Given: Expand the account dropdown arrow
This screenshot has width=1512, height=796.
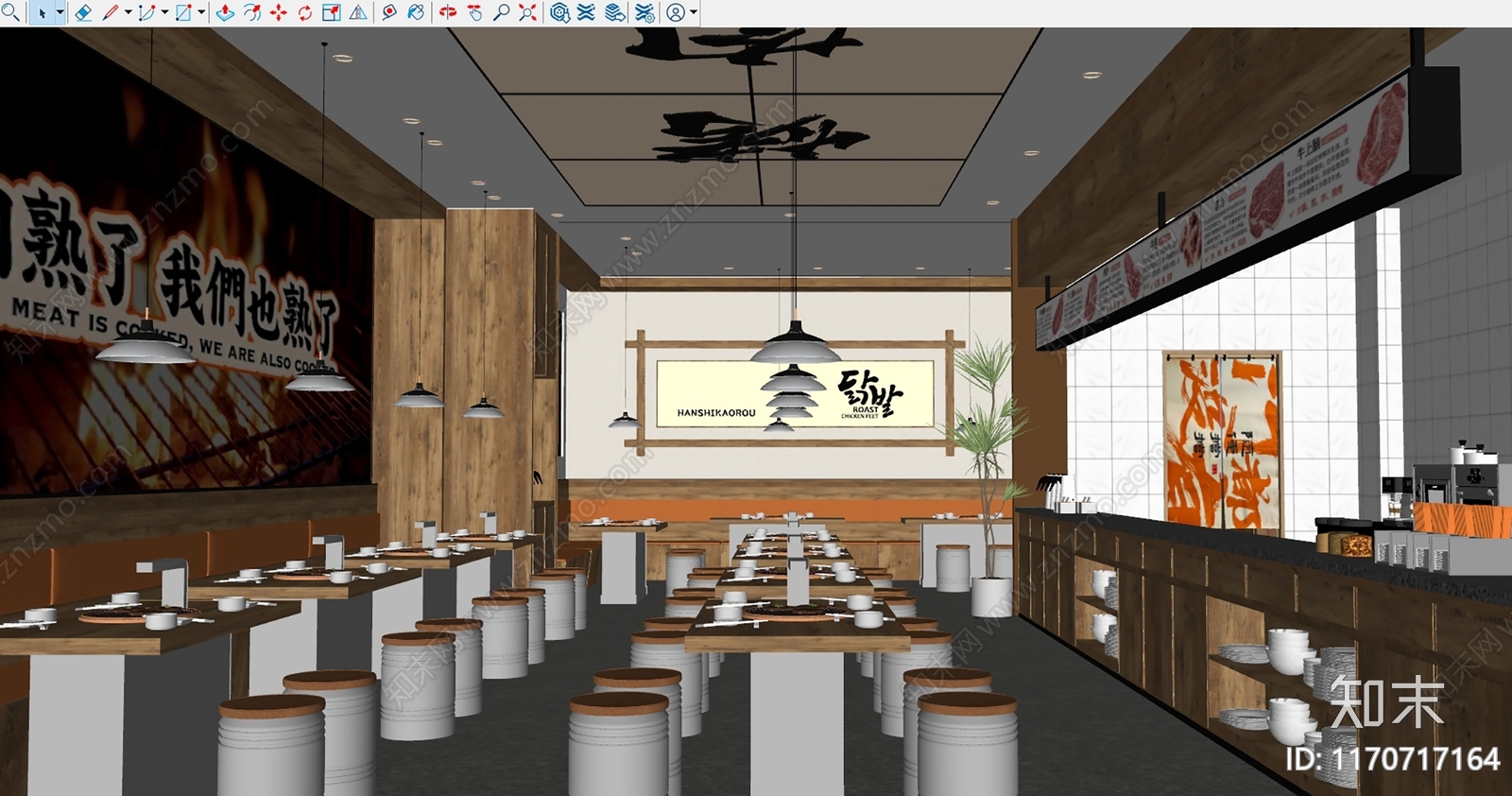Looking at the screenshot, I should [x=694, y=12].
